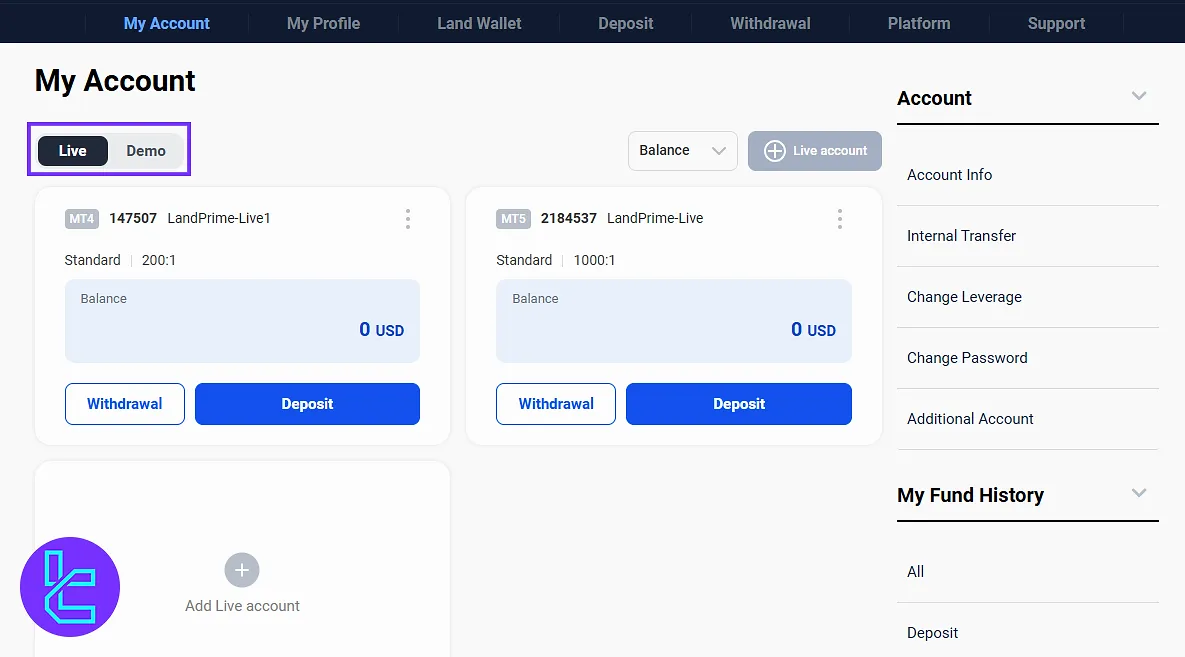The height and width of the screenshot is (657, 1185).
Task: Open the Balance dropdown selector
Action: pos(683,151)
